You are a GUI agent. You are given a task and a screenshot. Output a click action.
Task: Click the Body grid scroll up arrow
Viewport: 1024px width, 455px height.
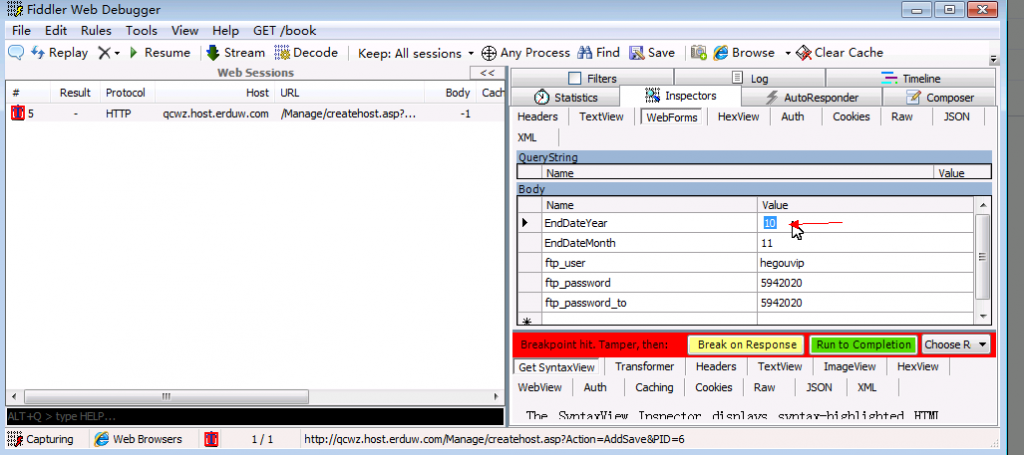[x=983, y=205]
